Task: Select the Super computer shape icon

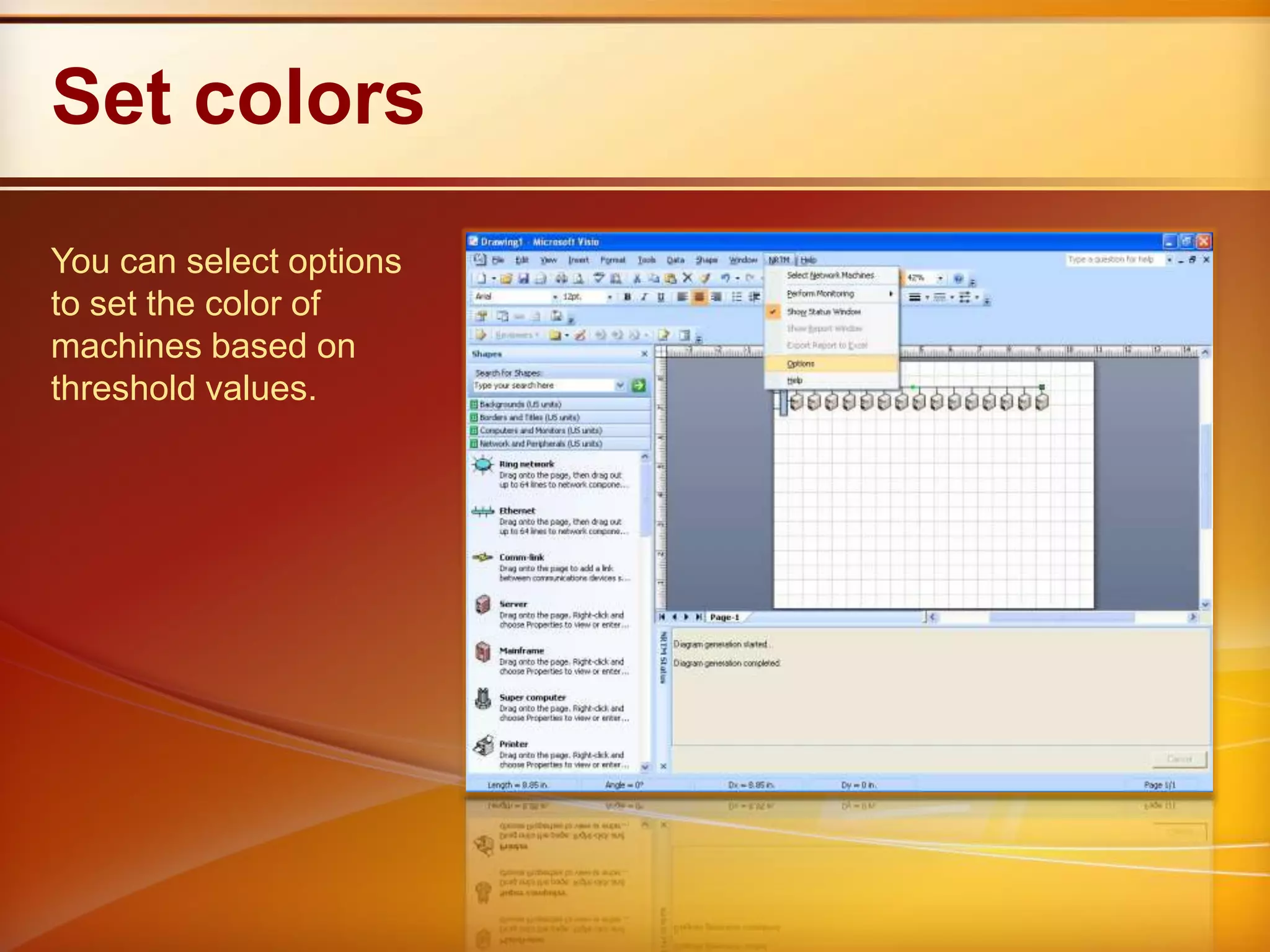Action: click(482, 699)
